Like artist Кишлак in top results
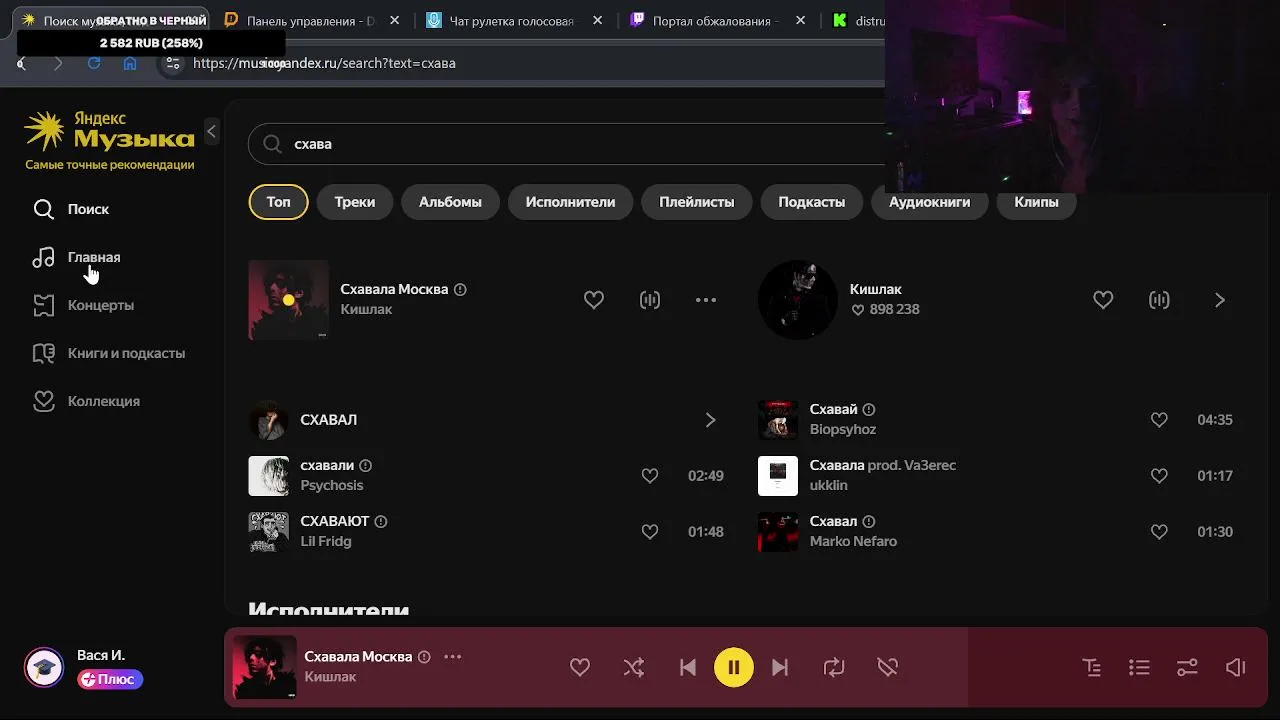 pos(1103,300)
